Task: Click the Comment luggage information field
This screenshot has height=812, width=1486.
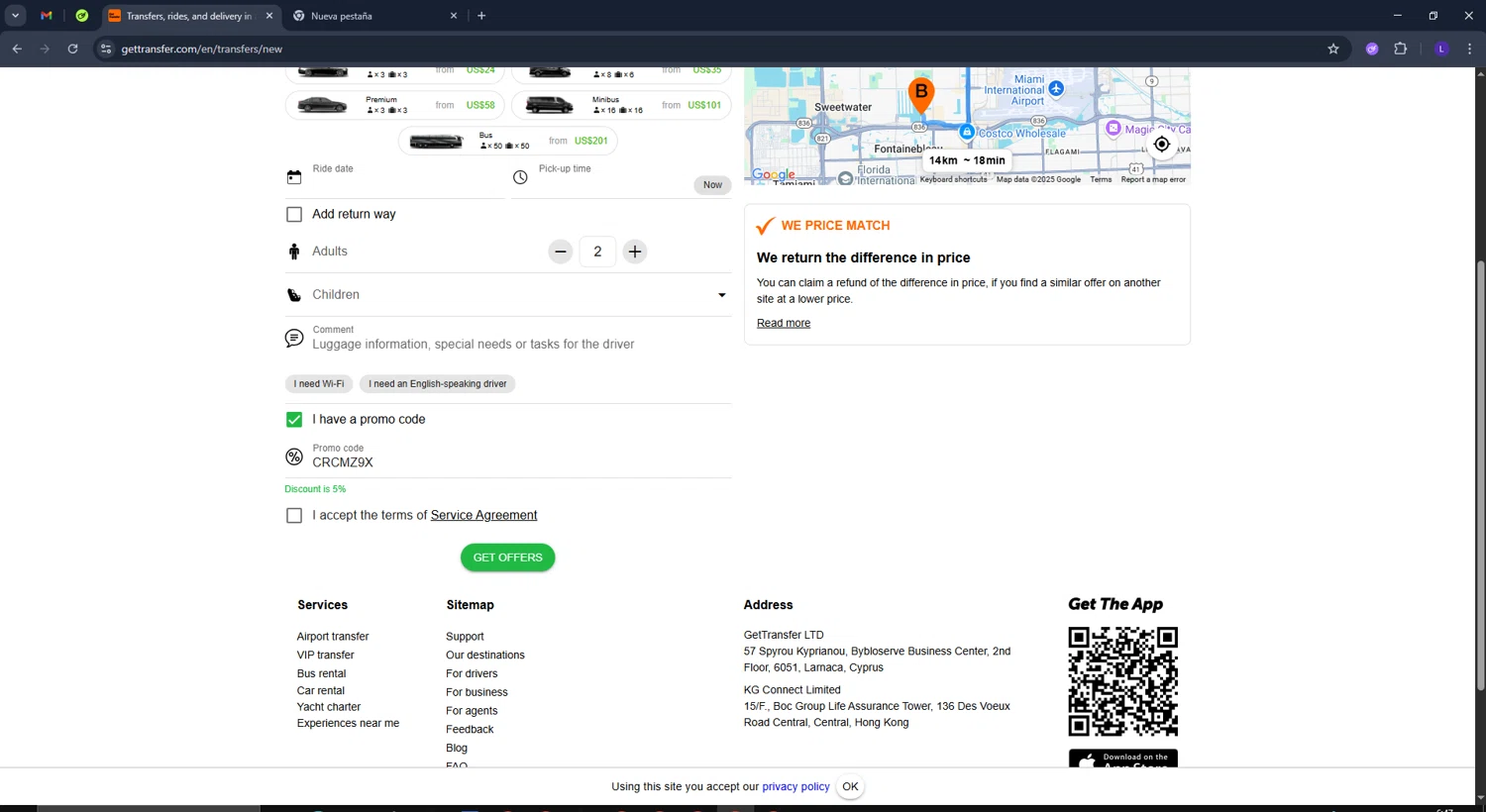Action: pos(521,344)
